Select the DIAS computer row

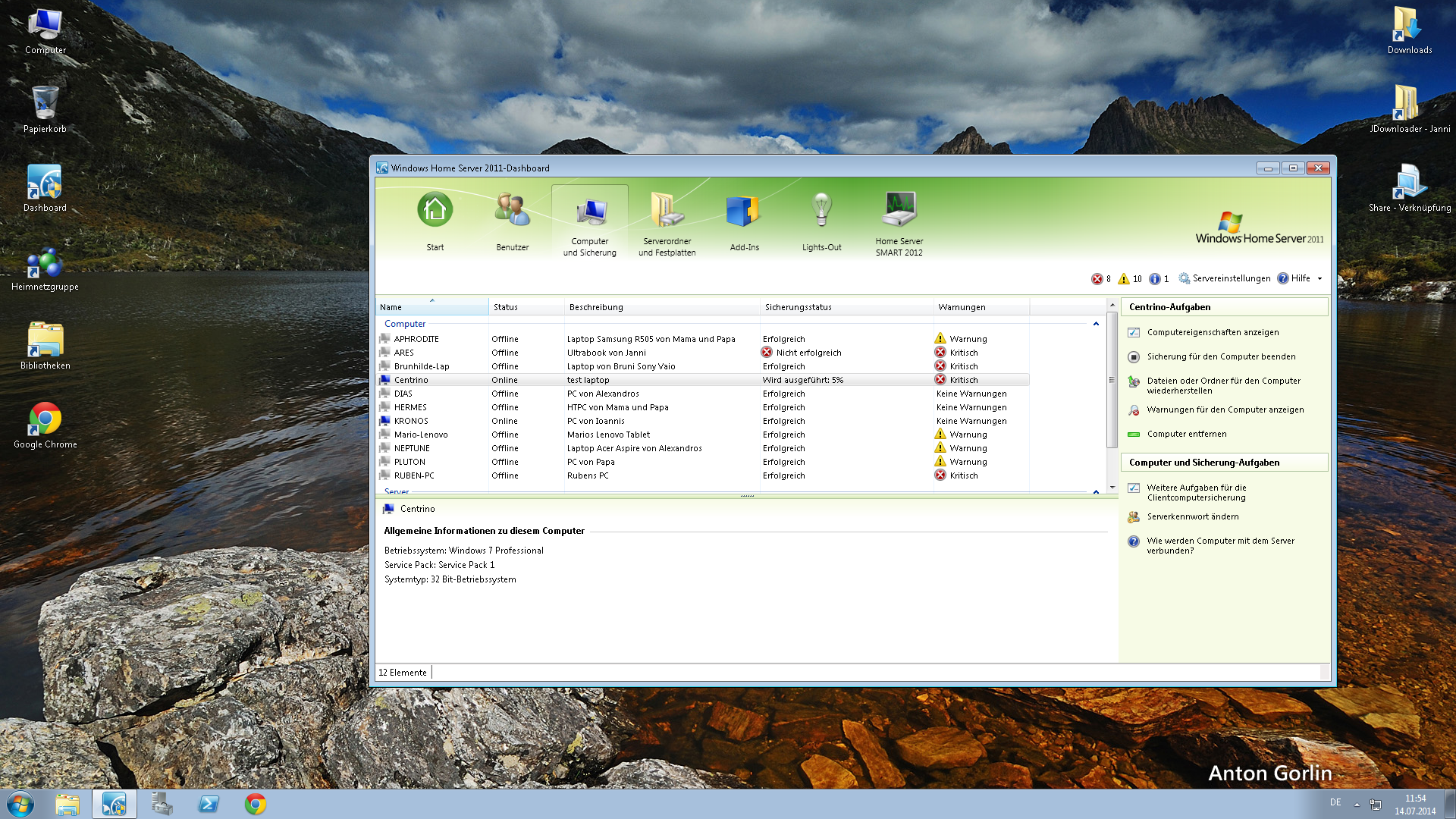[x=702, y=394]
